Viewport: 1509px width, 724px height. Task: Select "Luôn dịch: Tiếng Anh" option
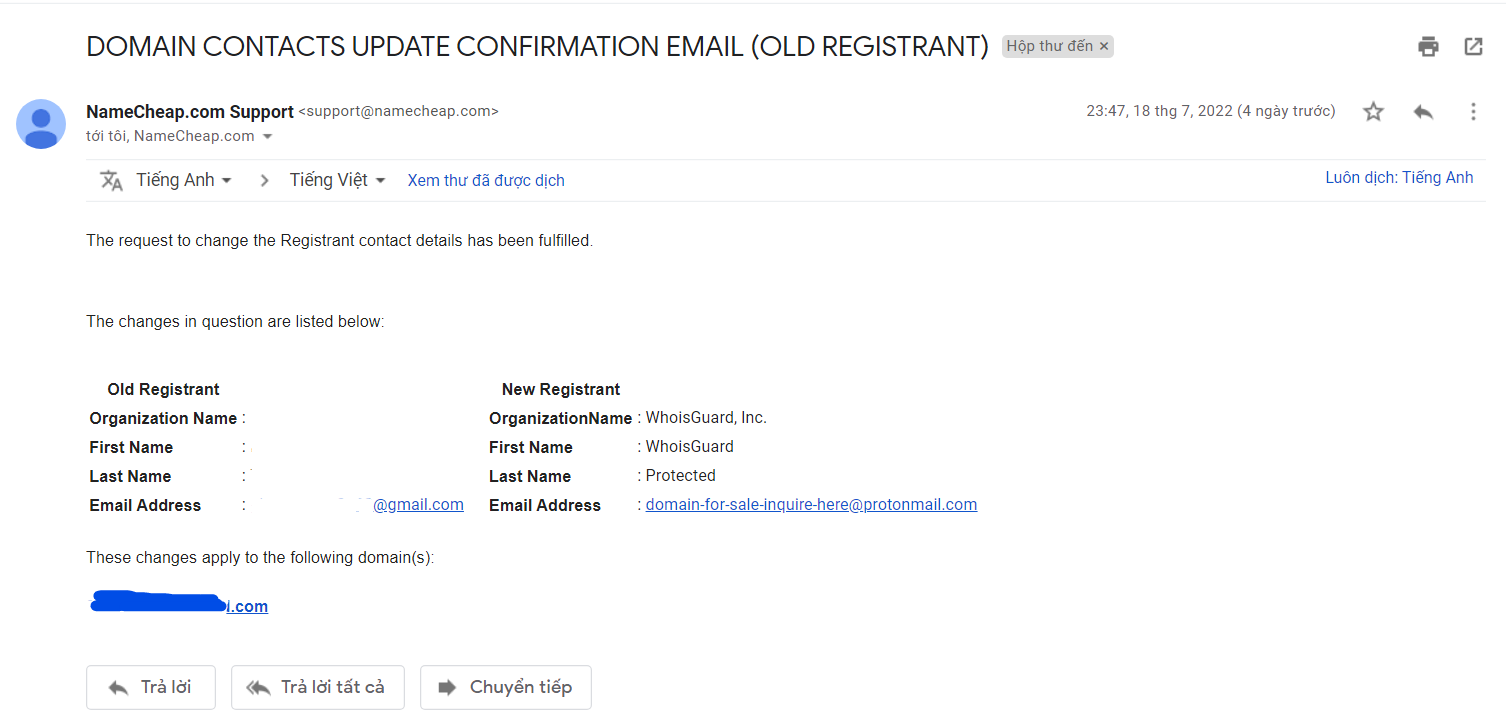pos(1399,178)
